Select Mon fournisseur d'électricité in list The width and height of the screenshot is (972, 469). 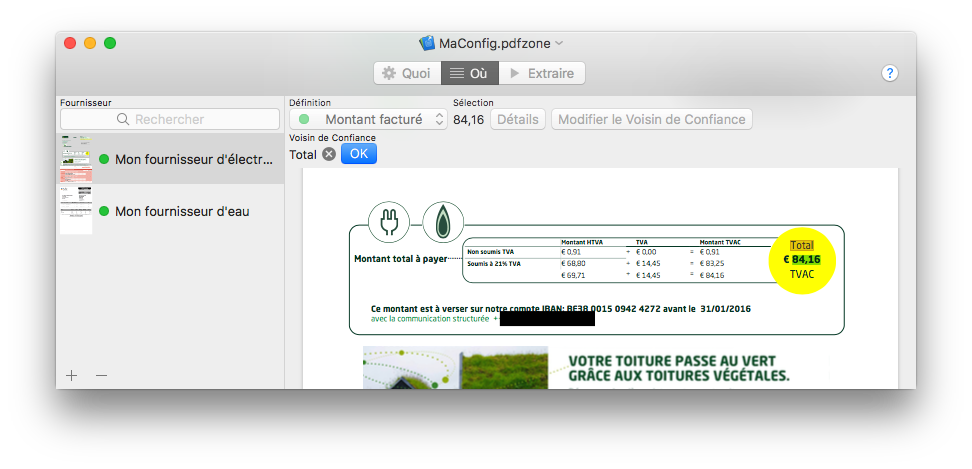[x=181, y=159]
